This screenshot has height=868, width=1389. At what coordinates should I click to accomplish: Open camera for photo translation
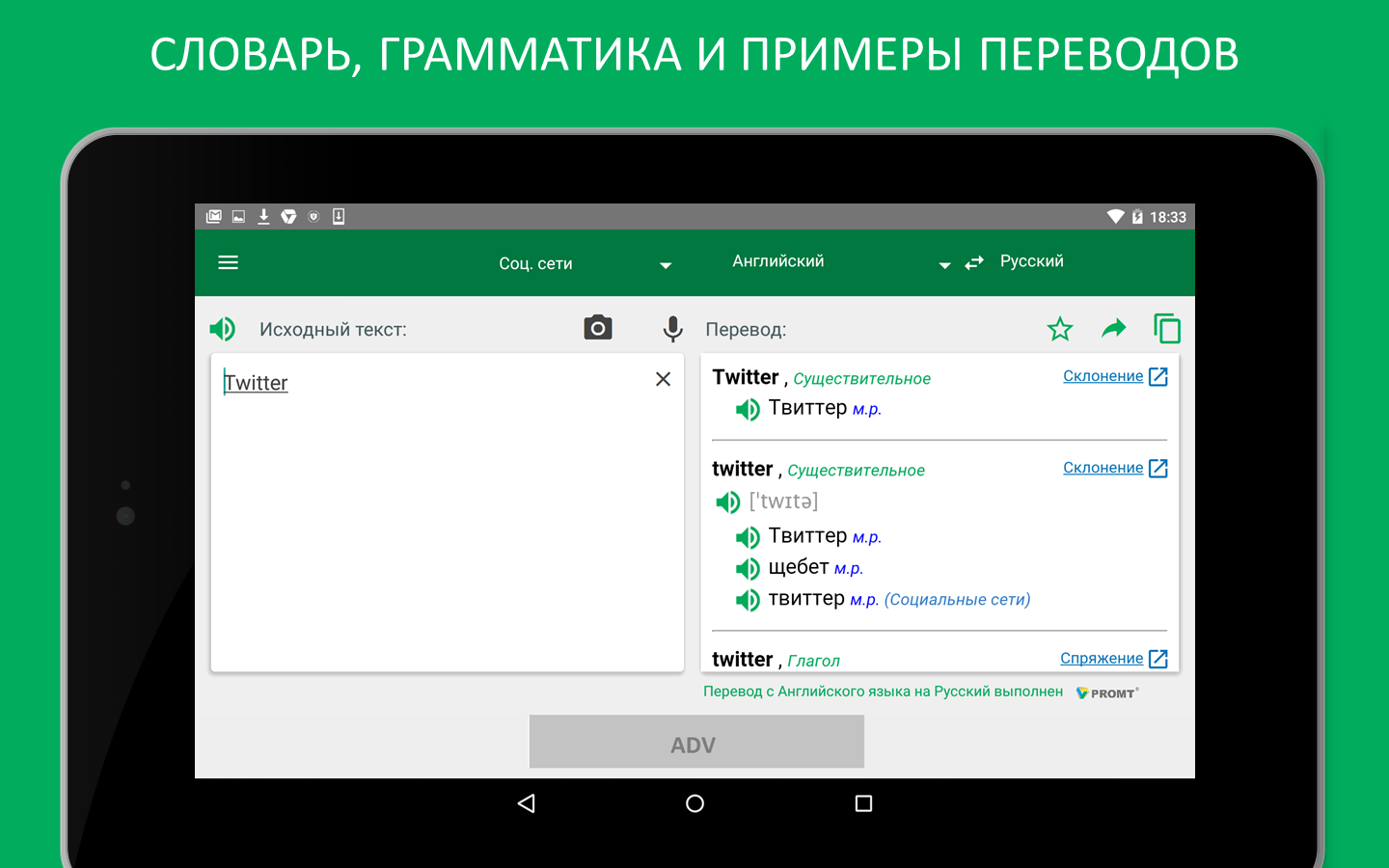598,328
